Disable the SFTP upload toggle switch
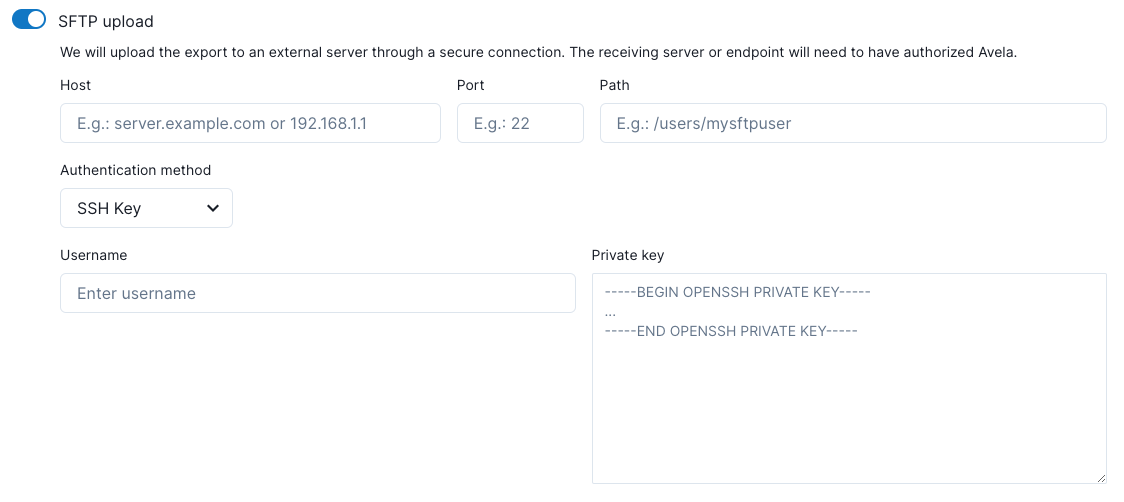The image size is (1124, 502). click(29, 20)
